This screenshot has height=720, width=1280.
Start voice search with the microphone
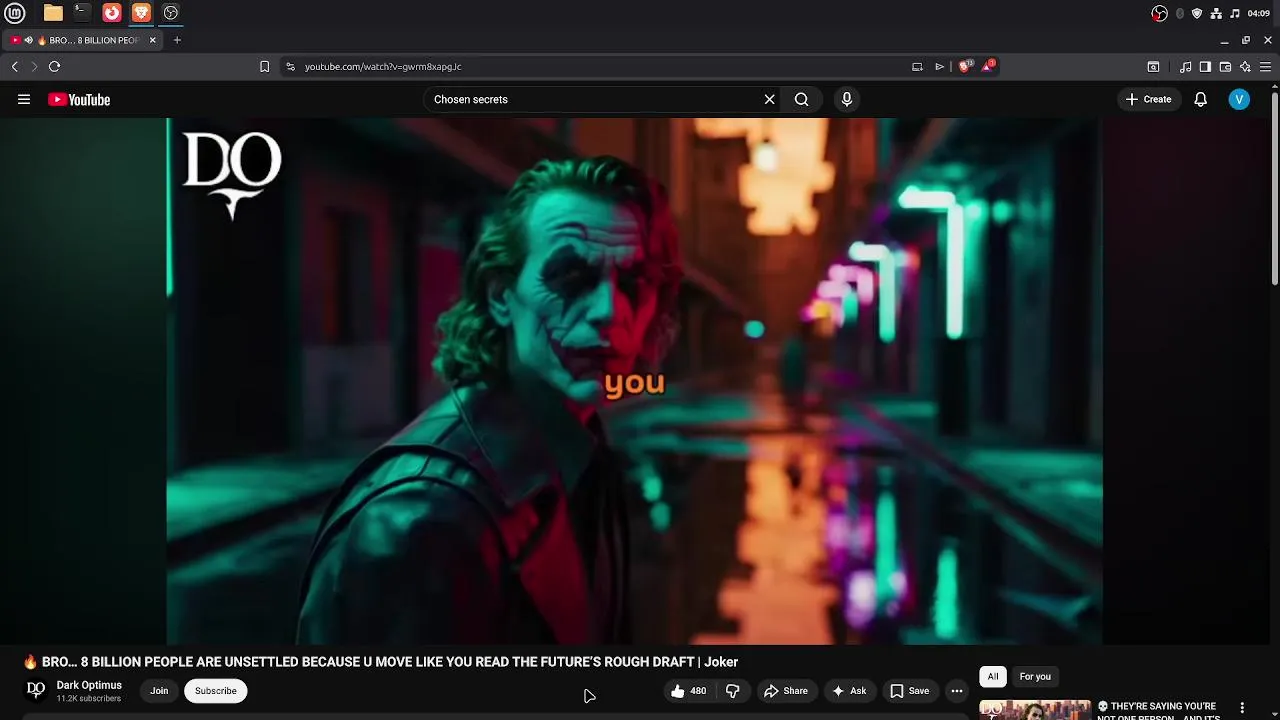[x=847, y=99]
